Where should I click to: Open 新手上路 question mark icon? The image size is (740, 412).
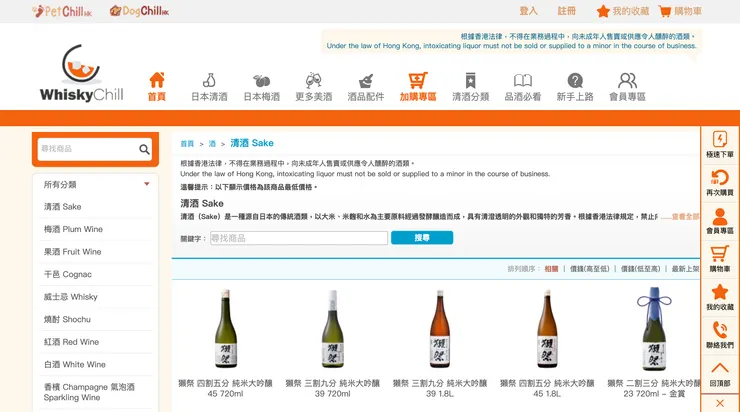(x=575, y=81)
